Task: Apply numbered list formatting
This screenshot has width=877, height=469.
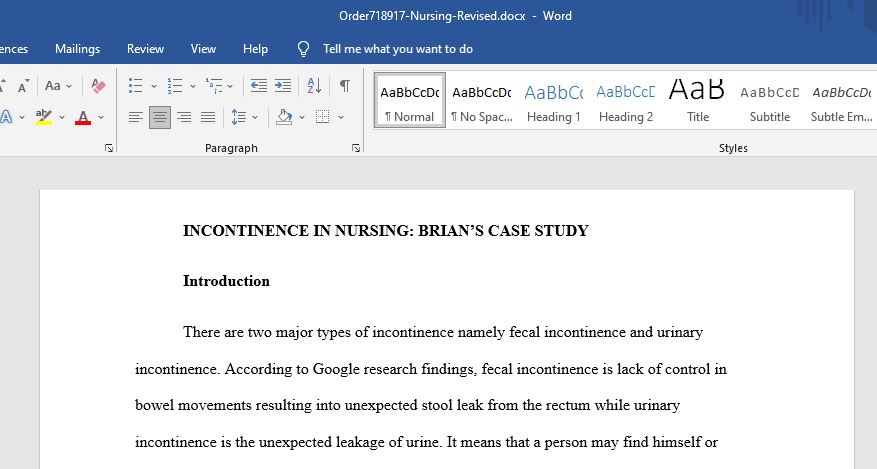Action: coord(175,86)
